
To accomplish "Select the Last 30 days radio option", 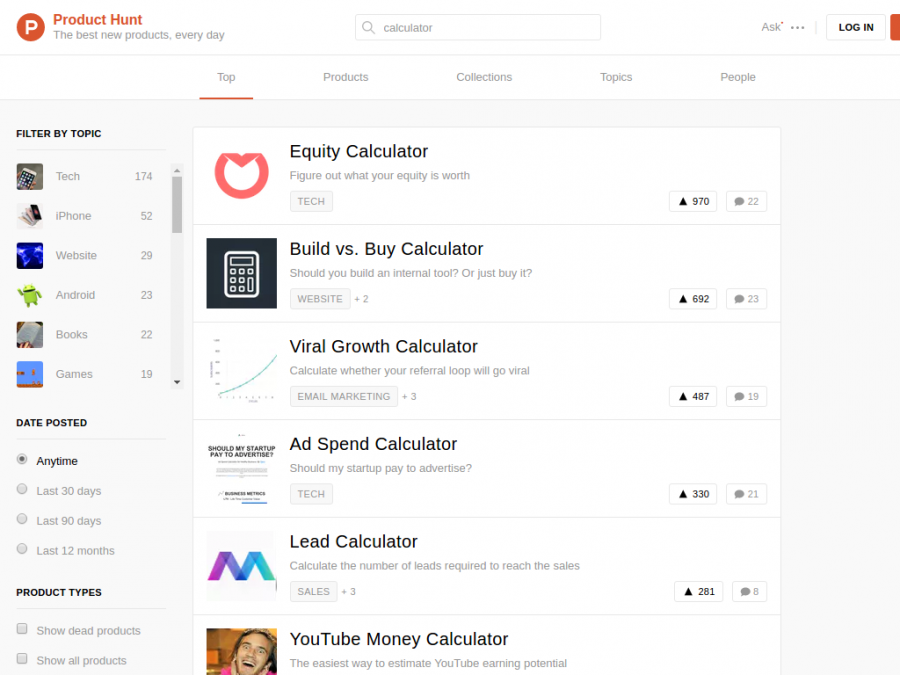I will point(22,490).
